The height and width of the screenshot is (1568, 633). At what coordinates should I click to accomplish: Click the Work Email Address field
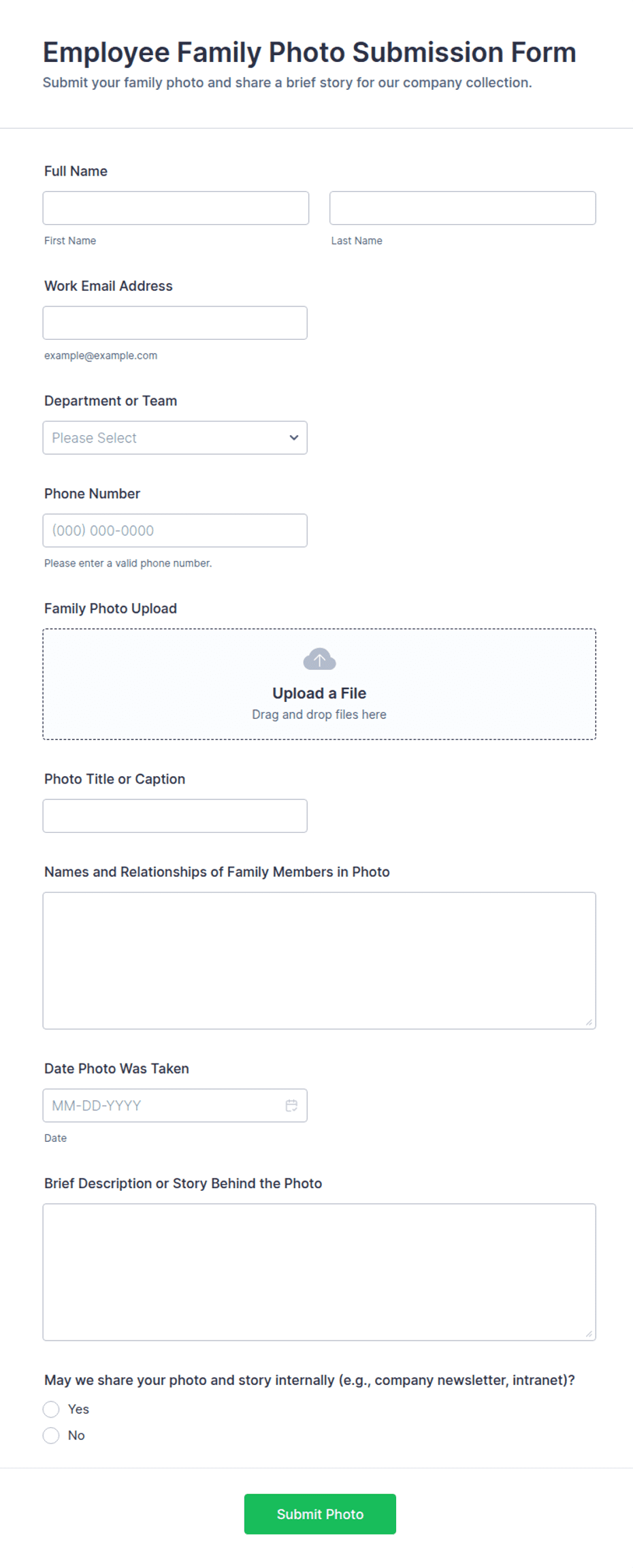(x=175, y=323)
